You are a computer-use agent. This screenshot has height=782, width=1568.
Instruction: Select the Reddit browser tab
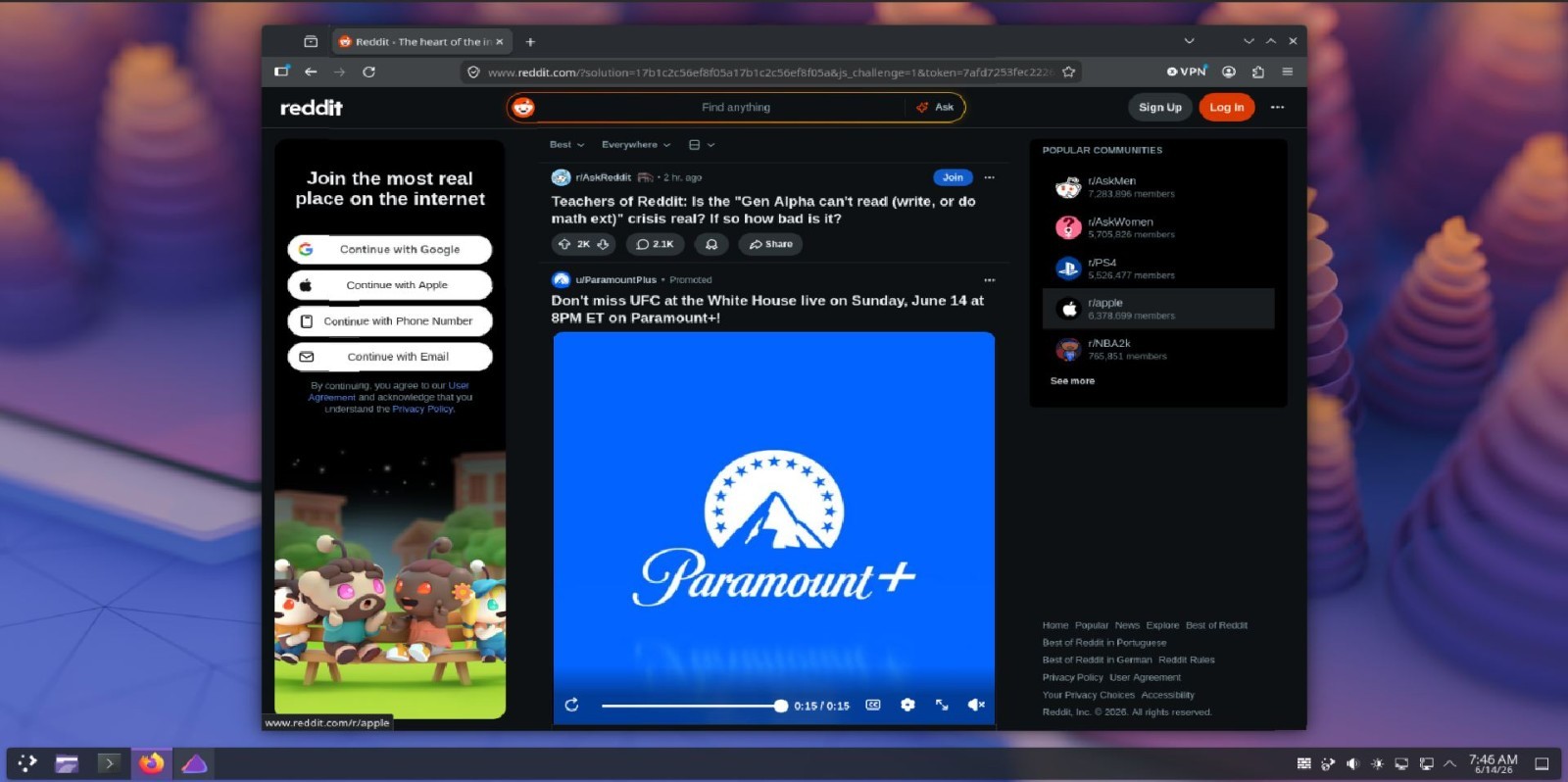[x=420, y=41]
